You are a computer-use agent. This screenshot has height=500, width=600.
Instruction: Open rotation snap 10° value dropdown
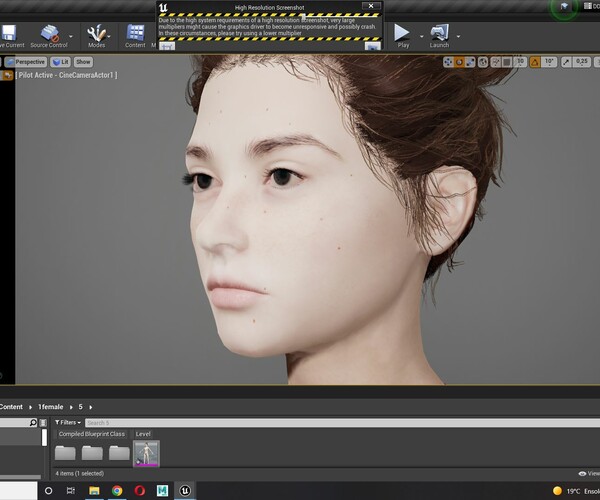549,62
